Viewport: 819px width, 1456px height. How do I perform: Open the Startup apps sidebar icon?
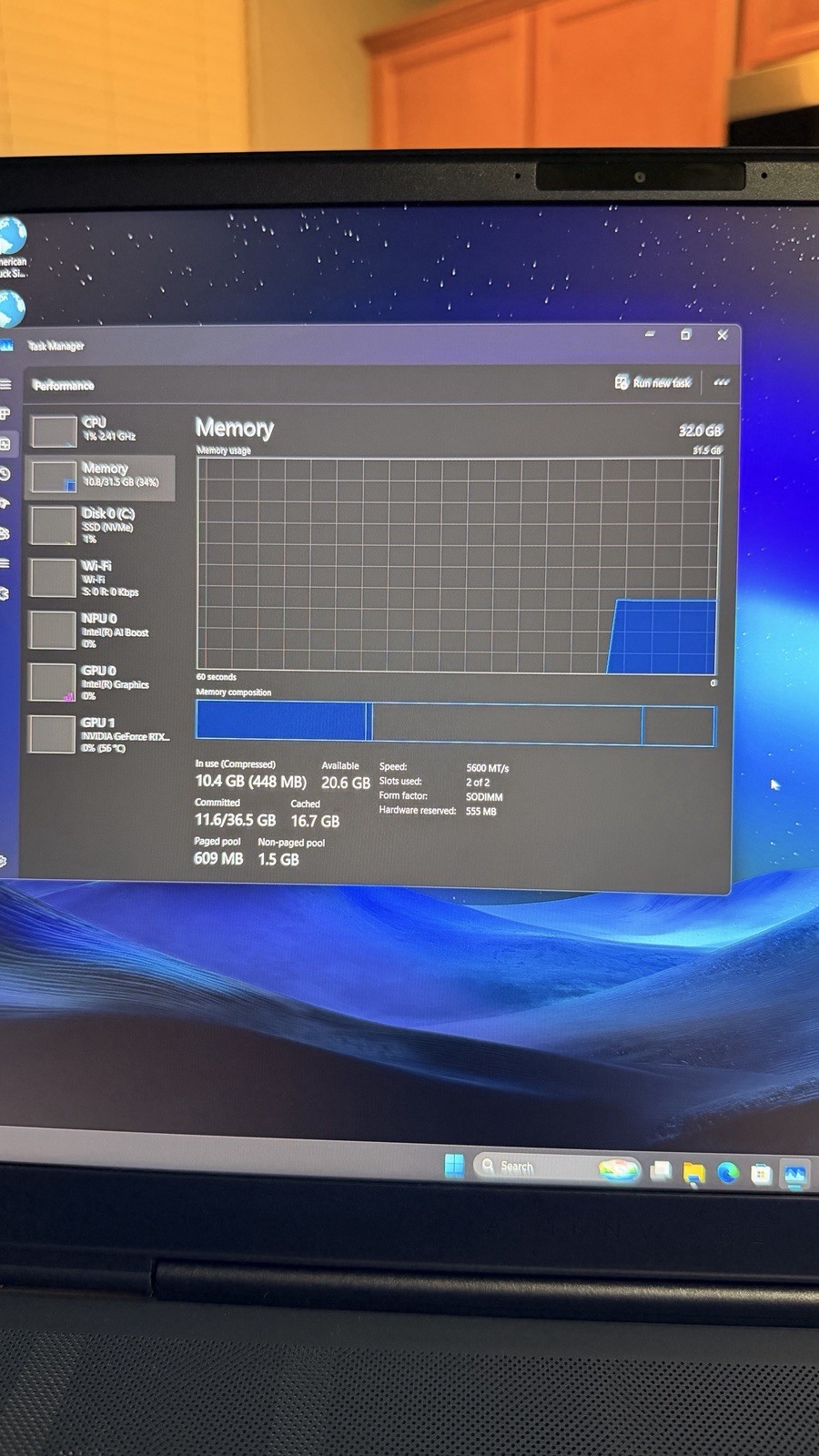pyautogui.click(x=5, y=503)
